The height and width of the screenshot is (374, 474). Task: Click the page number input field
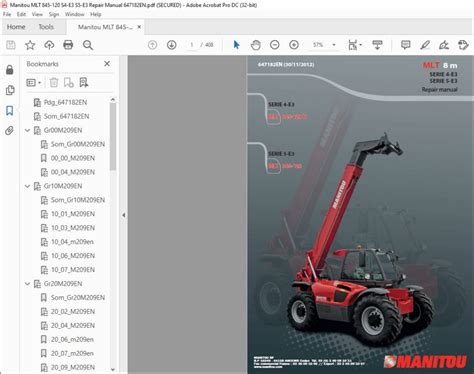(191, 45)
